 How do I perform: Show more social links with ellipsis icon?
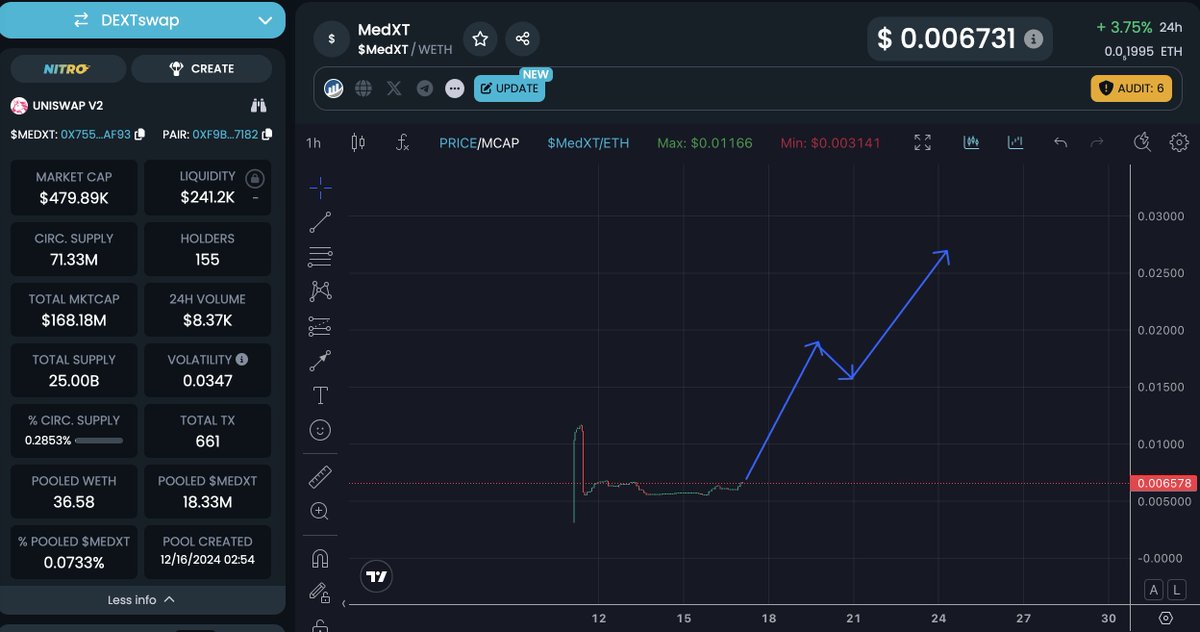tap(455, 89)
